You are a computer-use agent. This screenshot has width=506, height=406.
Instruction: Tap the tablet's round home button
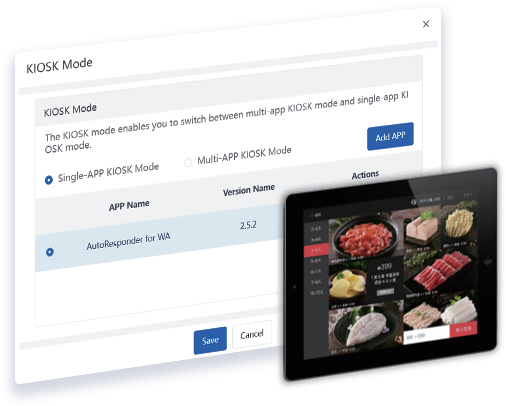point(488,260)
